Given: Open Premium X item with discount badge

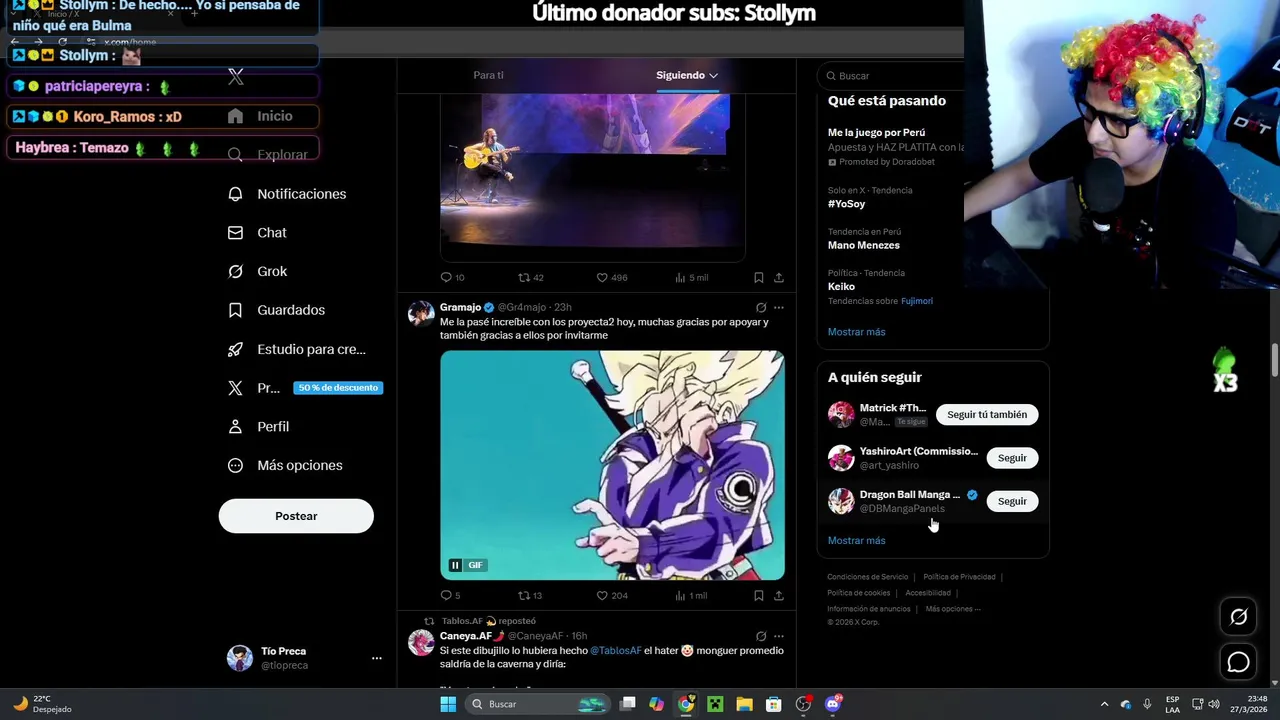Looking at the screenshot, I should (304, 388).
